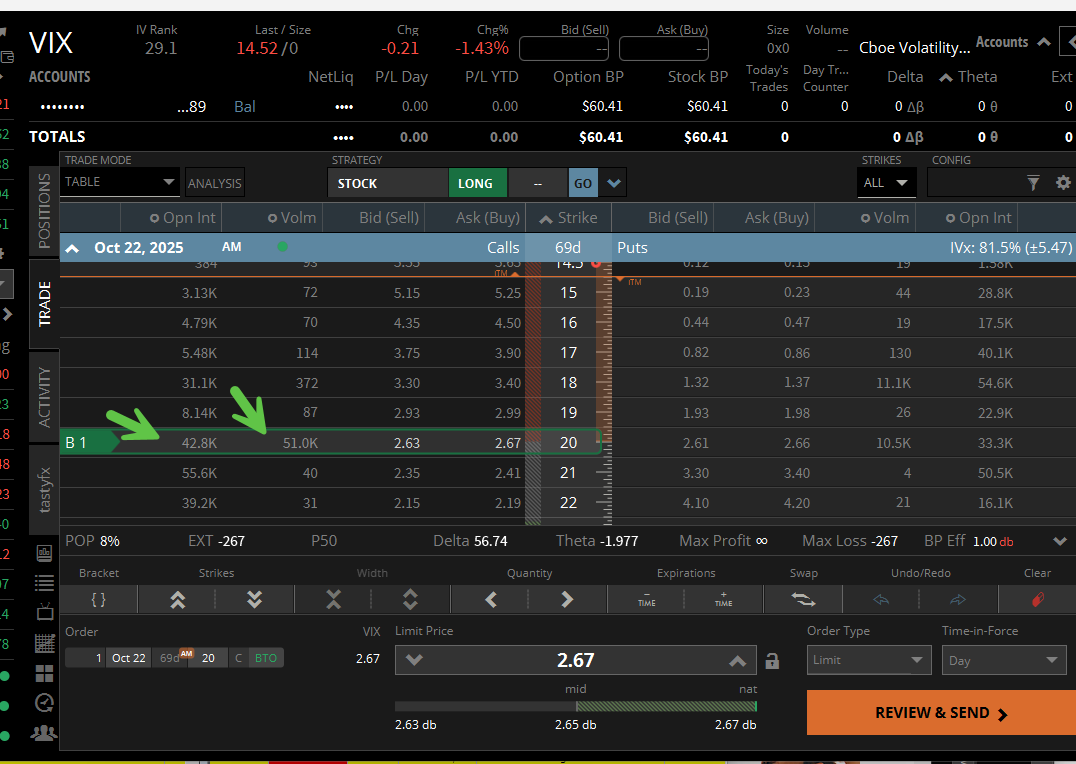The image size is (1076, 764).
Task: Toggle BTO action on order leg
Action: (266, 658)
